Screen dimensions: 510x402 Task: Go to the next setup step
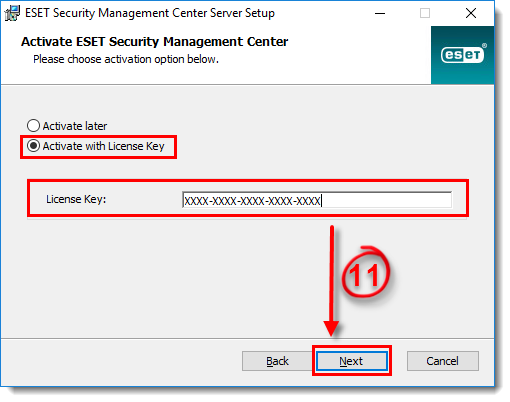pos(352,361)
